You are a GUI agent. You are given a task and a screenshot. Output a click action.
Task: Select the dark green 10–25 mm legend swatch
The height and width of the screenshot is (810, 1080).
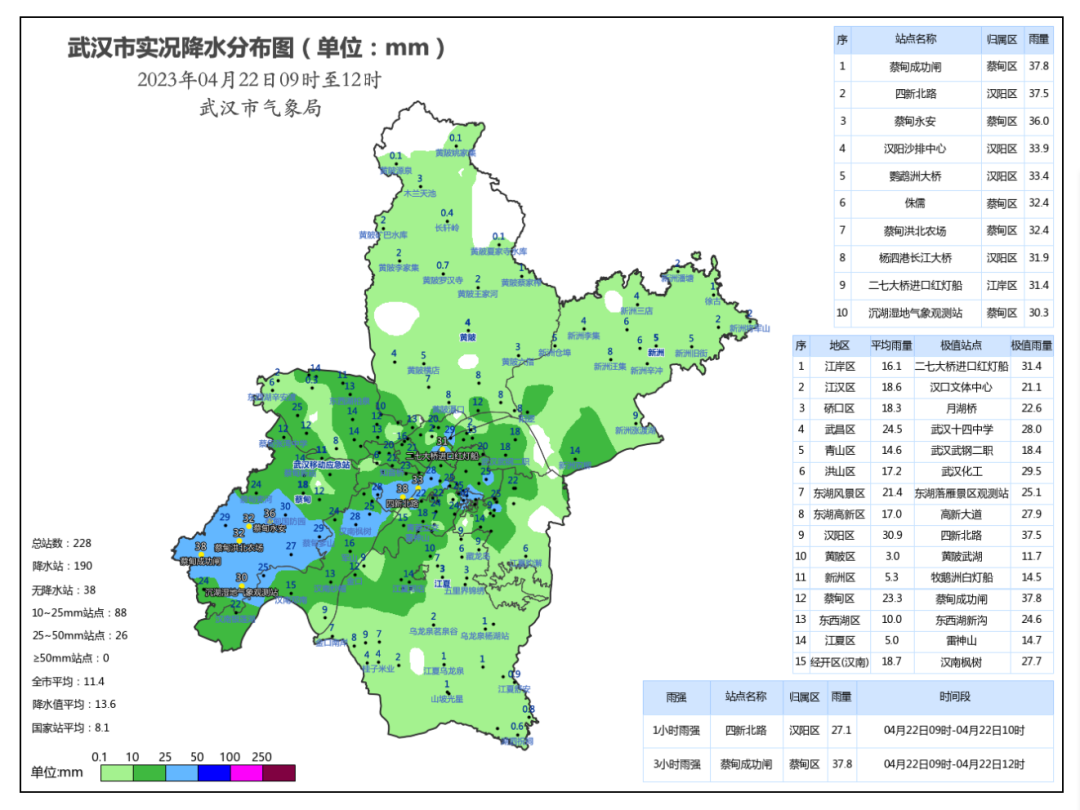click(149, 772)
